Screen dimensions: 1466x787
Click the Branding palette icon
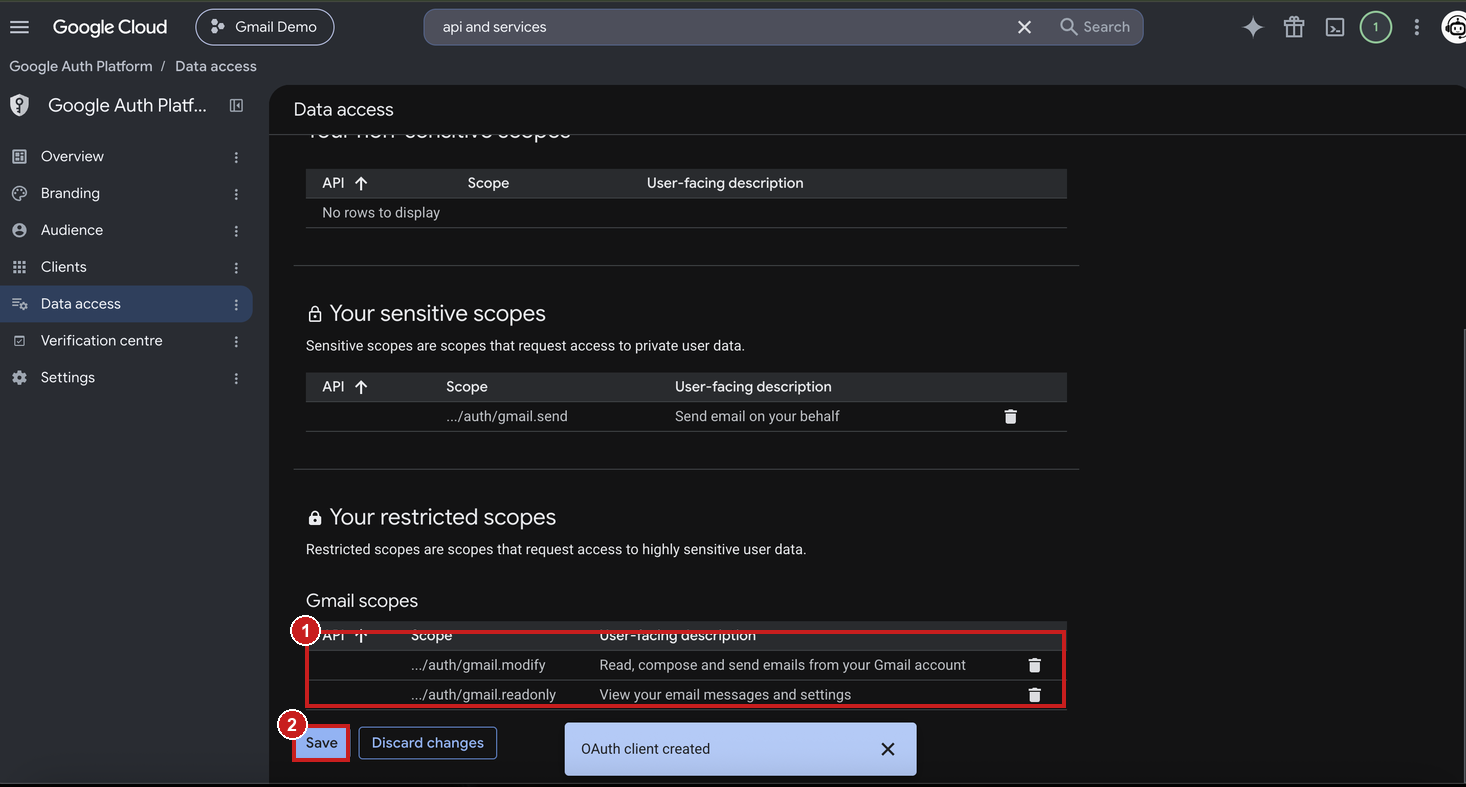click(x=19, y=193)
